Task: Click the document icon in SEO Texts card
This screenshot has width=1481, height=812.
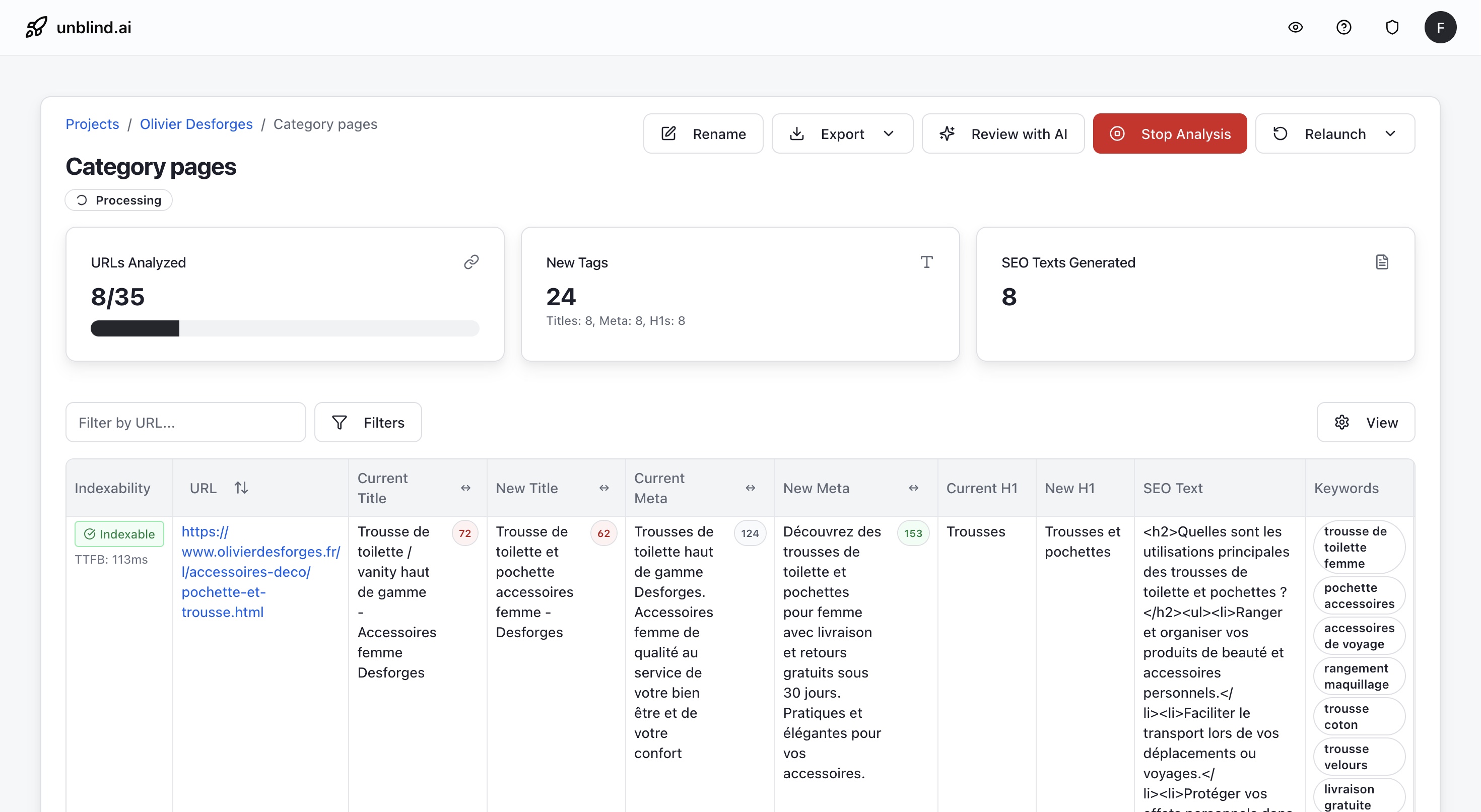Action: tap(1382, 262)
